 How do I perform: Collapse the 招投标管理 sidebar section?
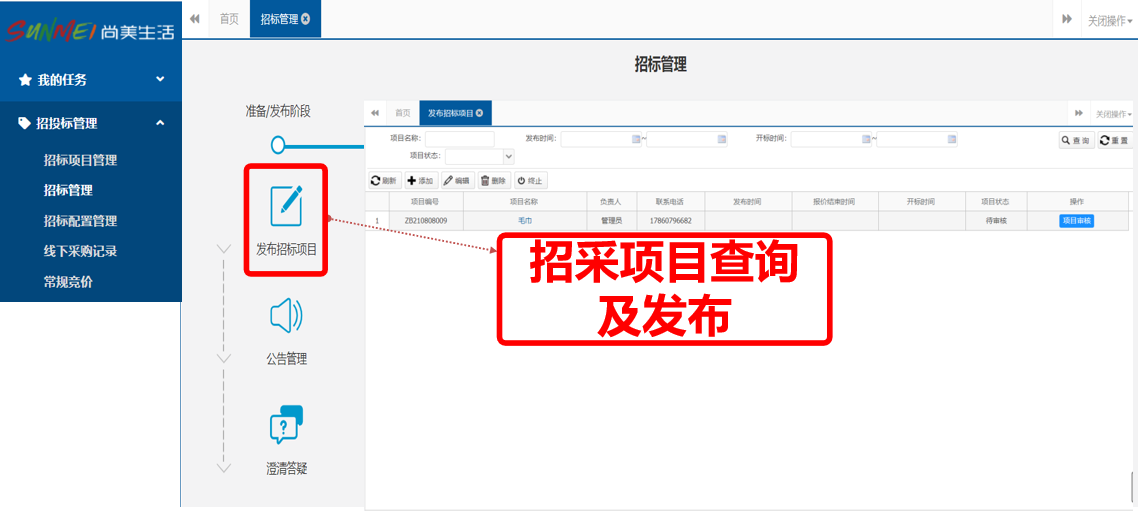coord(160,123)
